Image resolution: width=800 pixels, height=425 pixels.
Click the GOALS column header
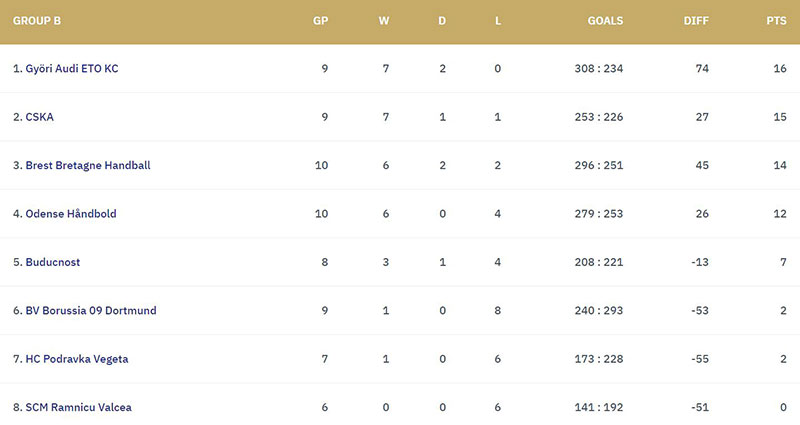click(x=605, y=21)
